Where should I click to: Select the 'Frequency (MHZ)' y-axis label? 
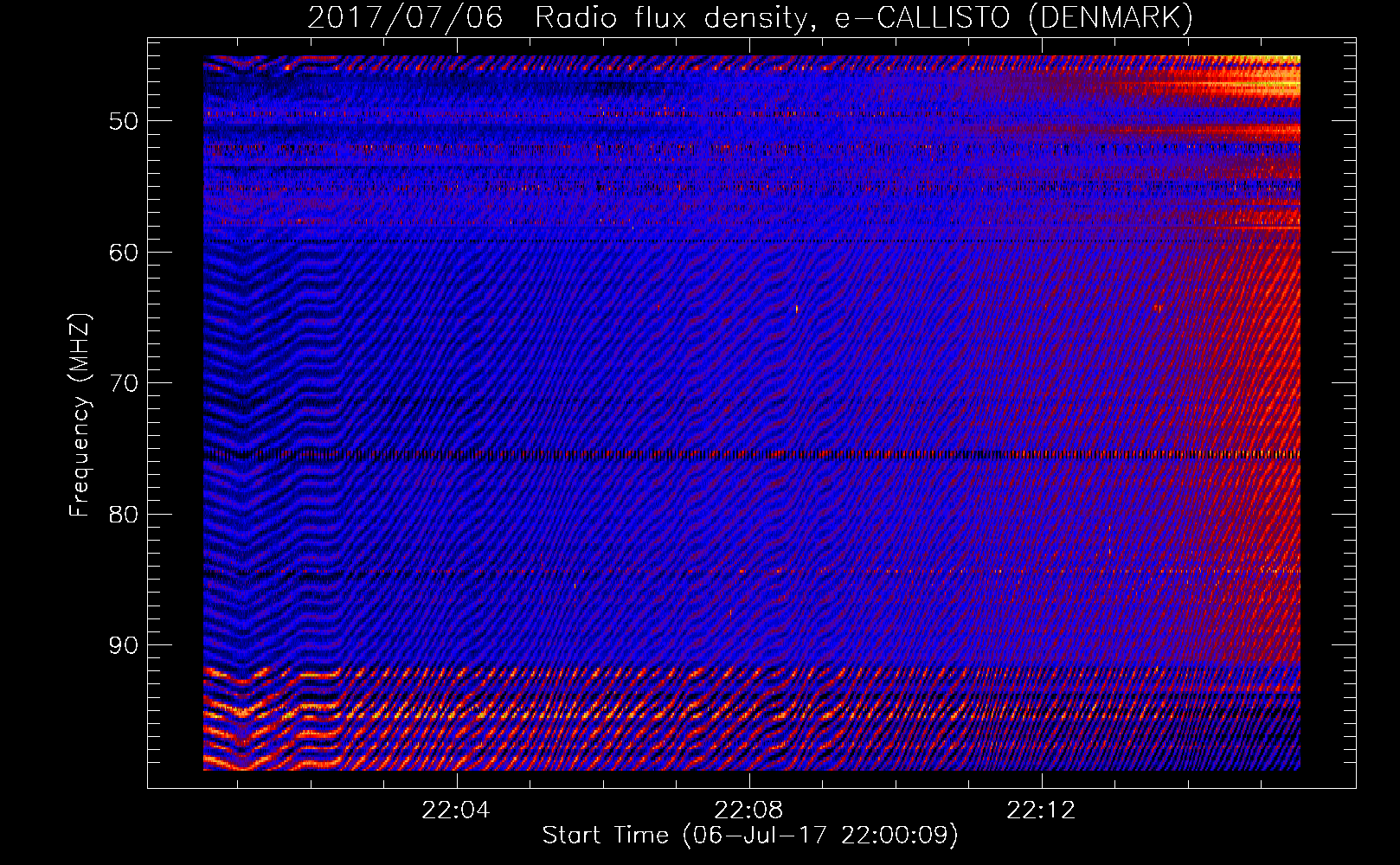point(80,415)
